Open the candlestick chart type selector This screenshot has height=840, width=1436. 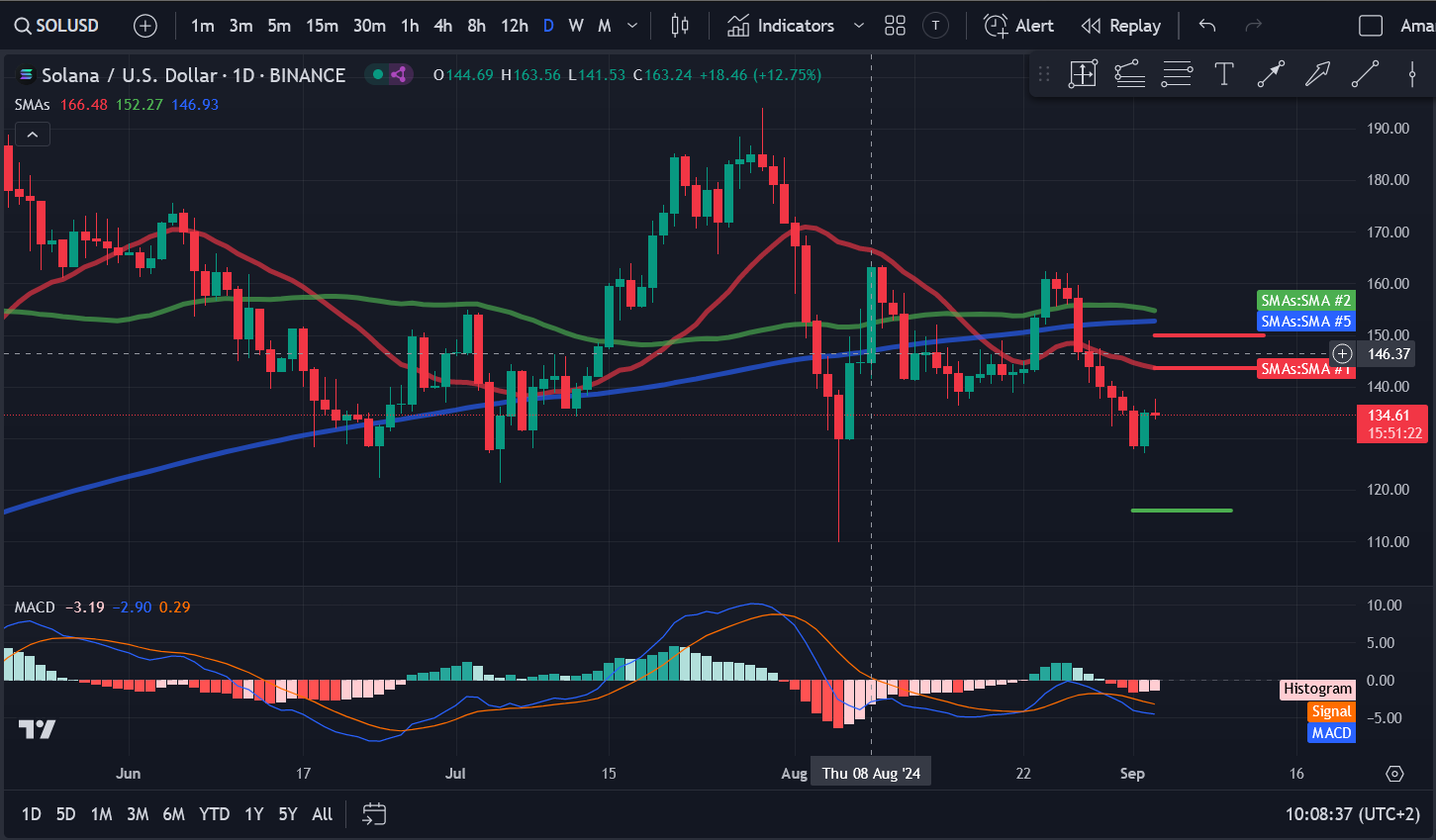680,26
